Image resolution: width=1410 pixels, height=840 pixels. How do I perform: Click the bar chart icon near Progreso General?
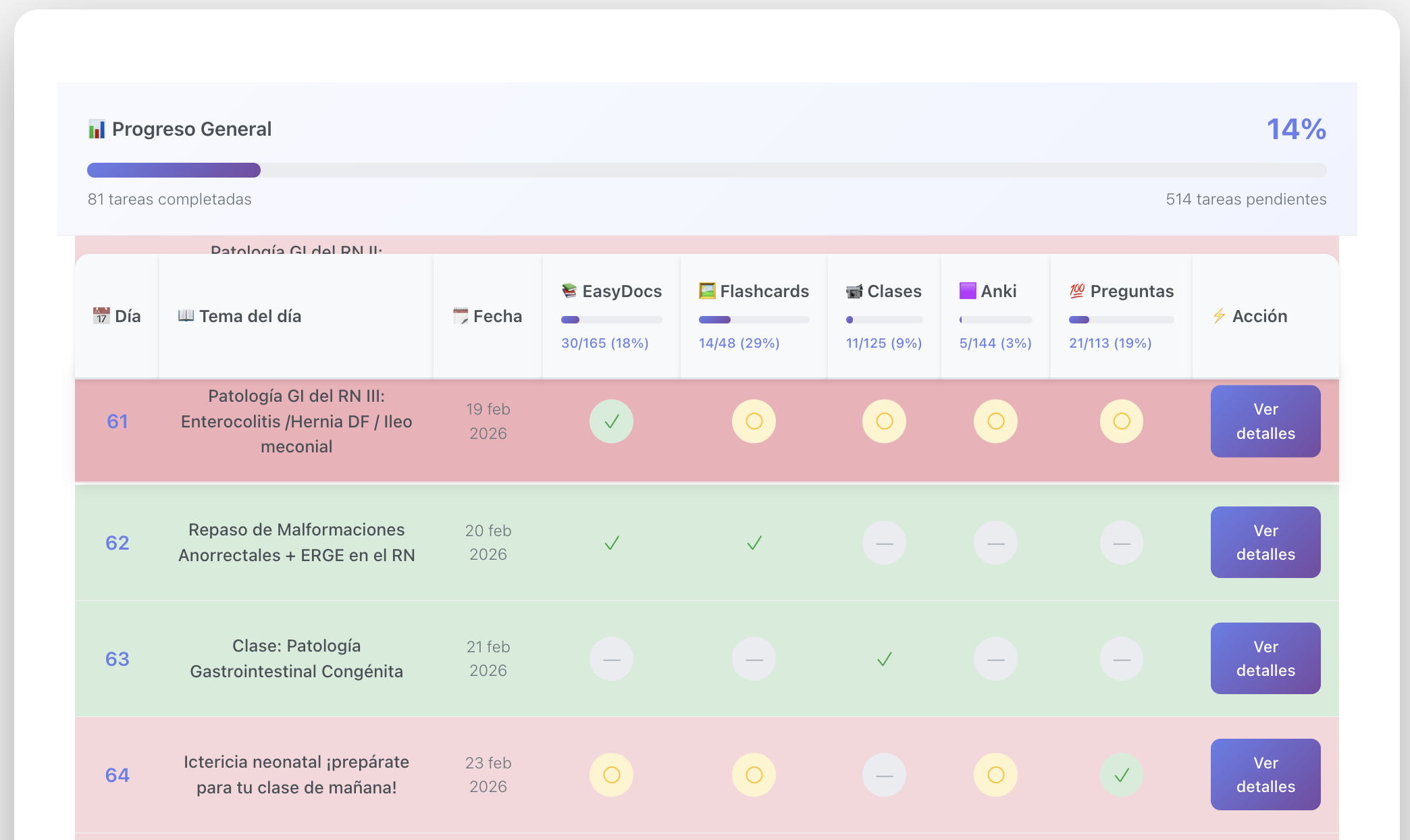pos(97,129)
